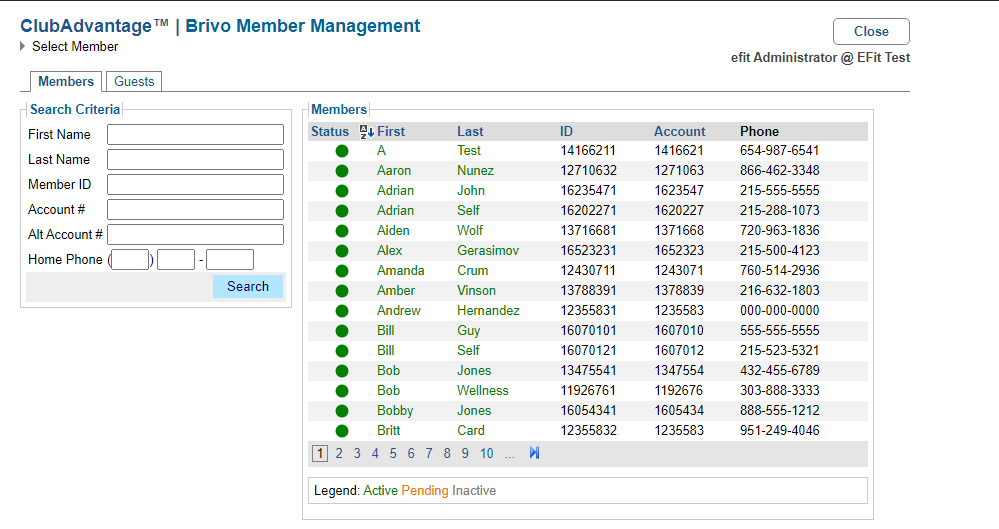This screenshot has width=999, height=529.
Task: Click Inactive in the legend
Action: tap(474, 491)
